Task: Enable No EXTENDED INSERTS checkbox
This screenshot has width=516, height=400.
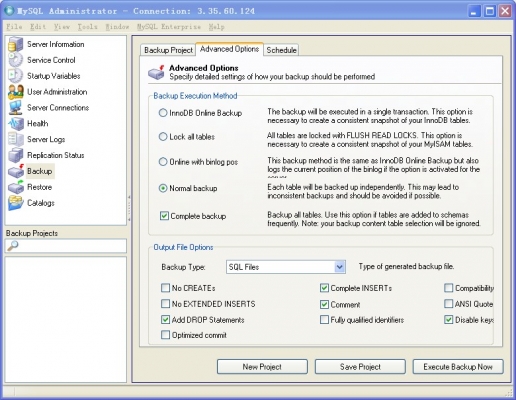Action: [165, 304]
